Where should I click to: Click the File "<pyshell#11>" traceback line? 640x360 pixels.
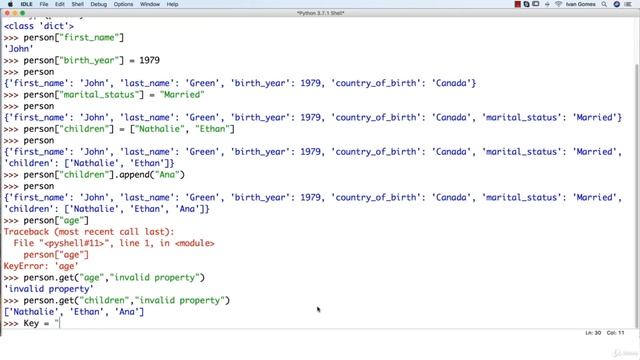(x=114, y=243)
